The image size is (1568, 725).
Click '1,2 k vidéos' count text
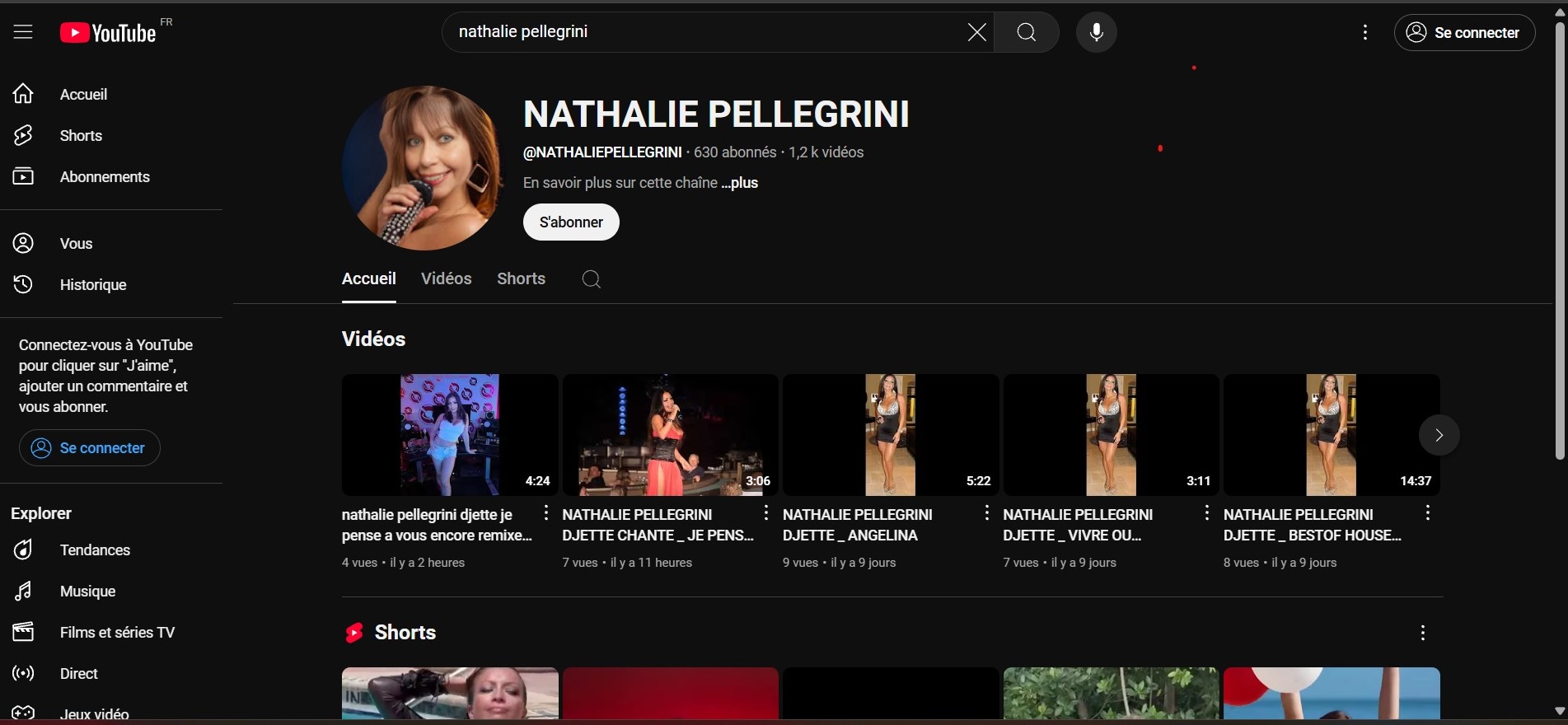826,152
